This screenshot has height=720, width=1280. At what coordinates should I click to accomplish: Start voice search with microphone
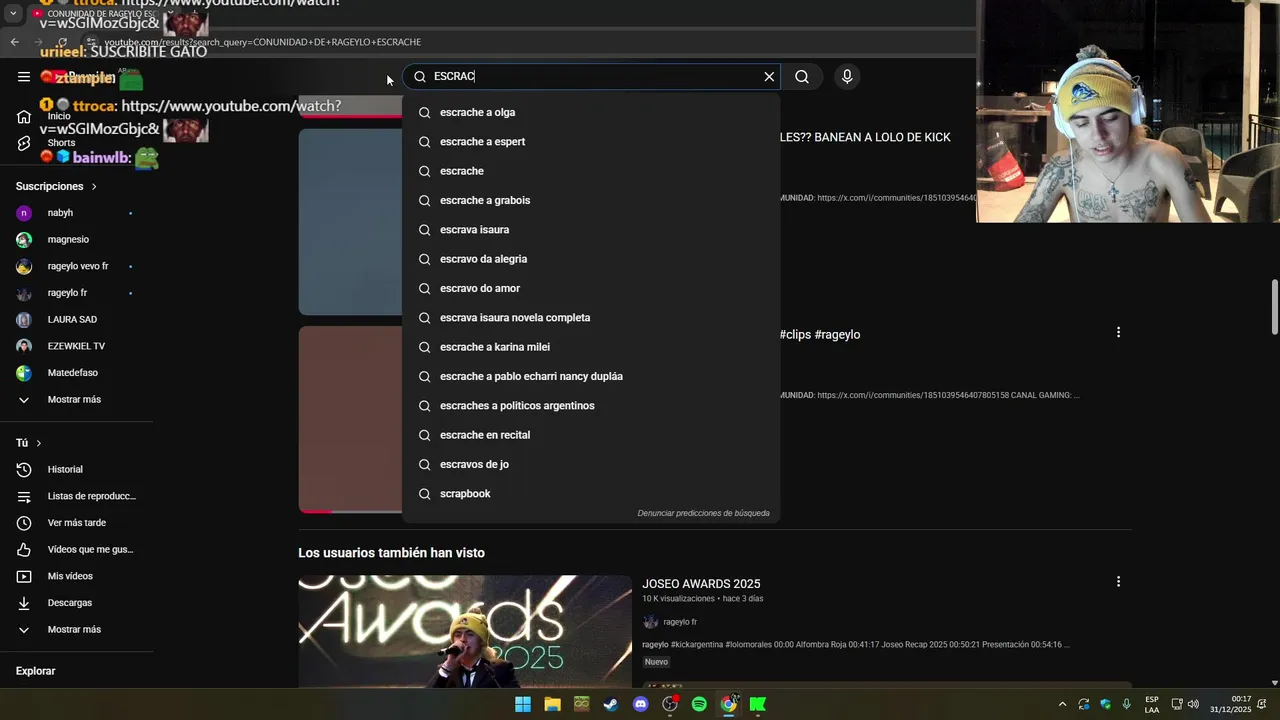[x=847, y=76]
